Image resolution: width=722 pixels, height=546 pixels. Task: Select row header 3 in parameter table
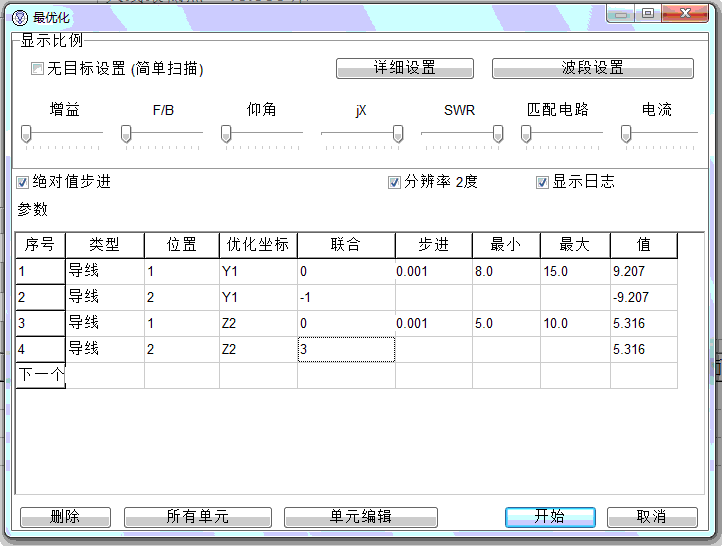(41, 323)
